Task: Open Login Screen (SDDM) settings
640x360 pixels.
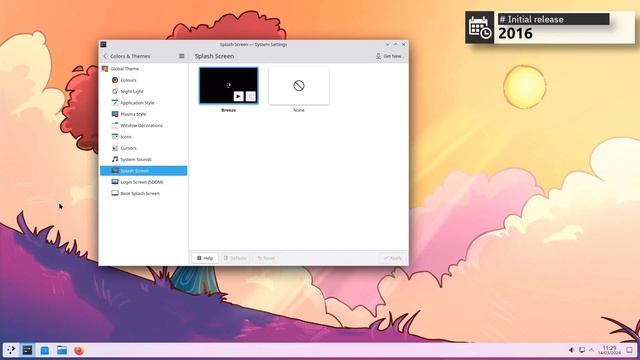Action: coord(144,182)
